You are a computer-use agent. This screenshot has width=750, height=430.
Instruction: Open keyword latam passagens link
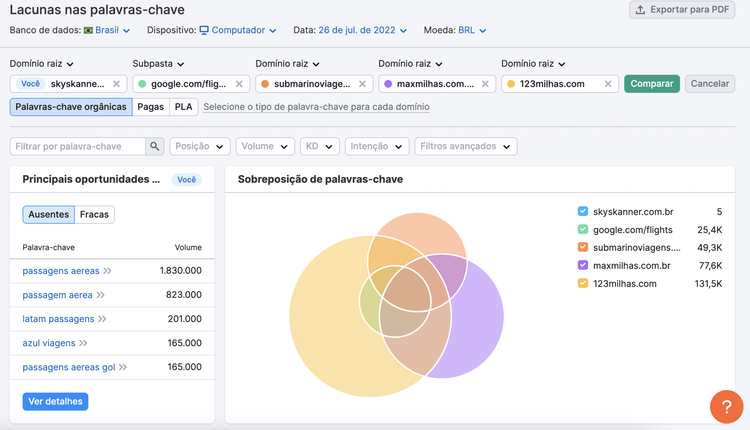[58, 319]
